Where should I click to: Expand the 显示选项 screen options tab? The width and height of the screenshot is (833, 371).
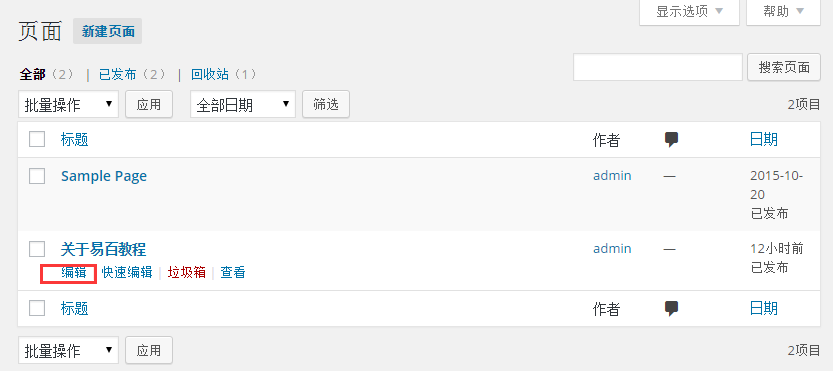pyautogui.click(x=690, y=12)
